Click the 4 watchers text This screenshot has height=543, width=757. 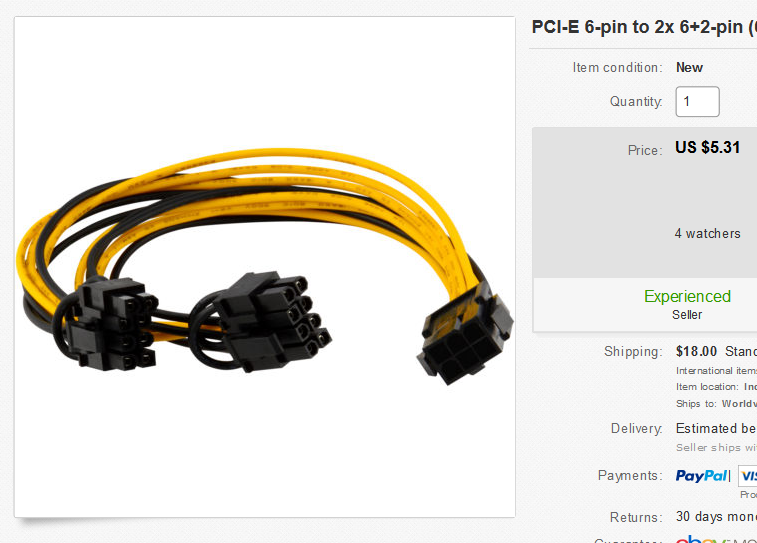click(707, 234)
